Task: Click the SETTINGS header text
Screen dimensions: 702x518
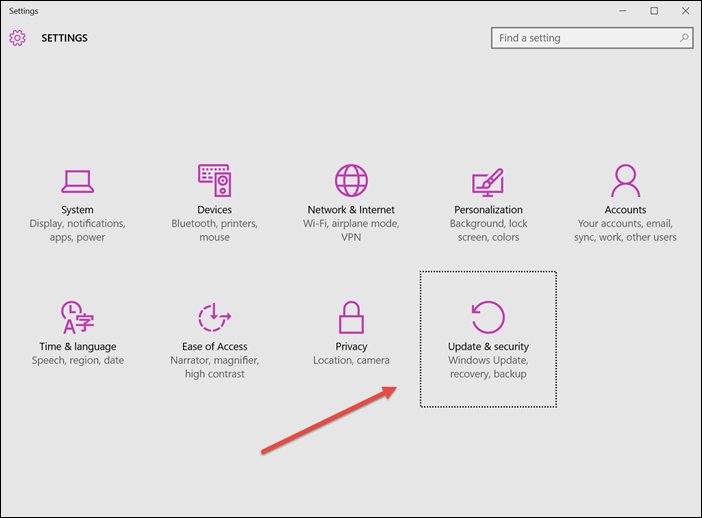Action: coord(64,38)
